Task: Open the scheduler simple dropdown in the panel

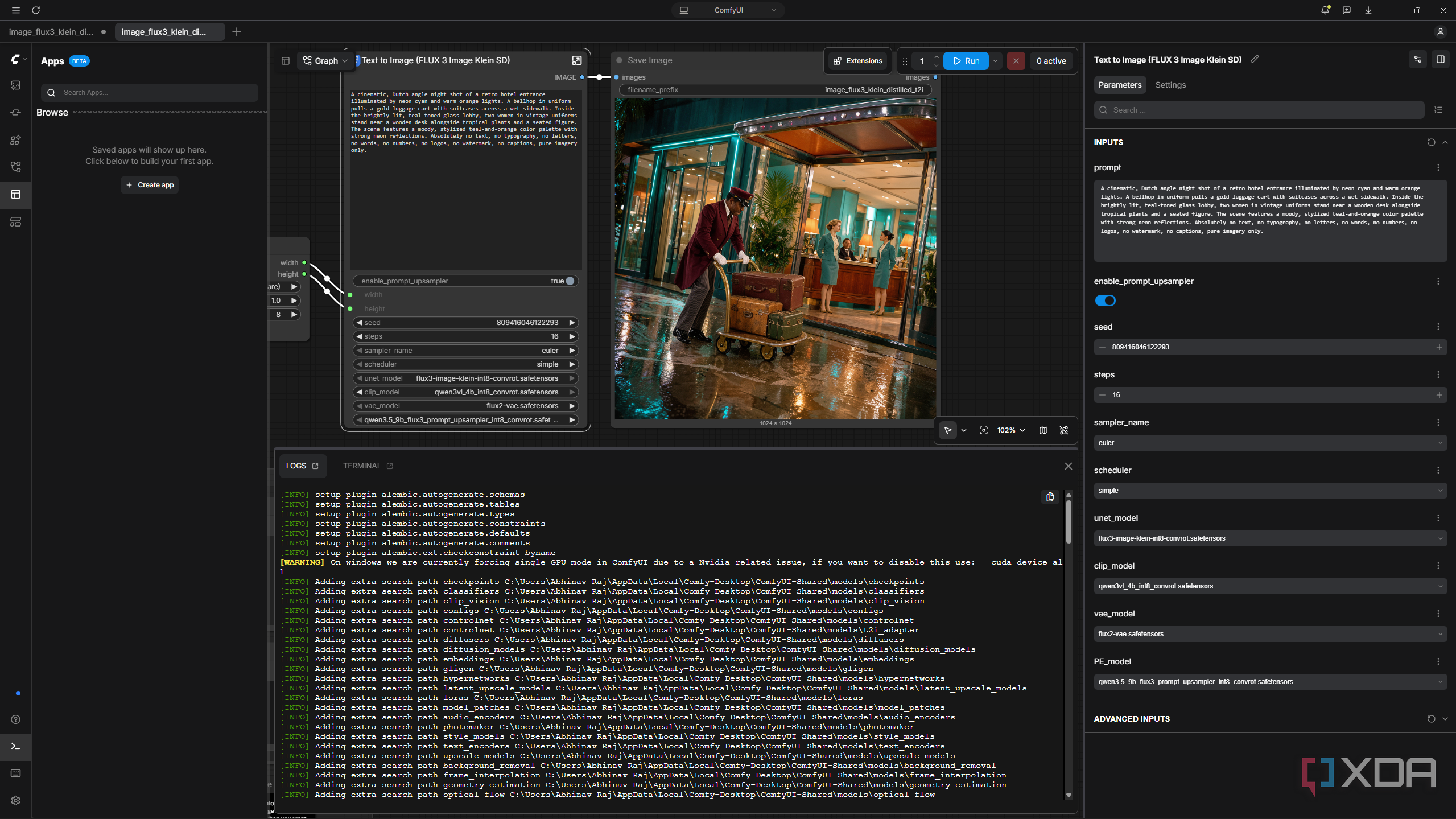Action: [x=1270, y=491]
